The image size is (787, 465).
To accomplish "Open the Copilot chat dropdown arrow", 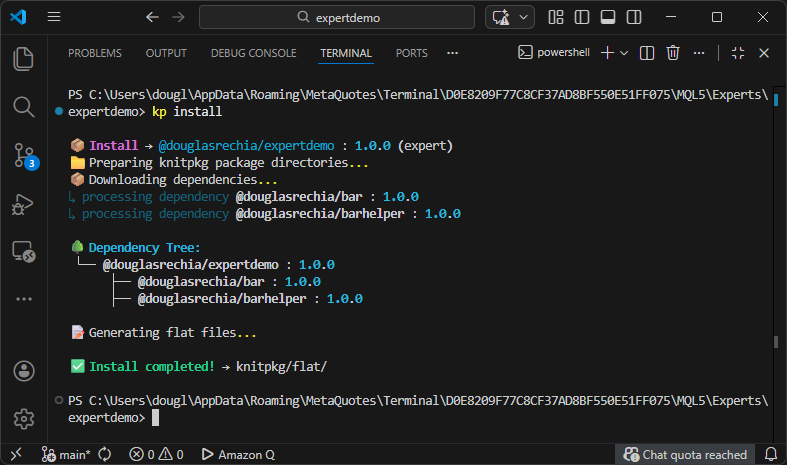I will [x=525, y=17].
